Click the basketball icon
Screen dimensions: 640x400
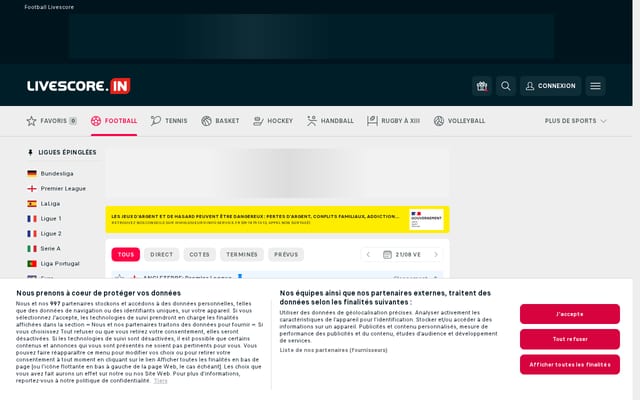[x=206, y=121]
